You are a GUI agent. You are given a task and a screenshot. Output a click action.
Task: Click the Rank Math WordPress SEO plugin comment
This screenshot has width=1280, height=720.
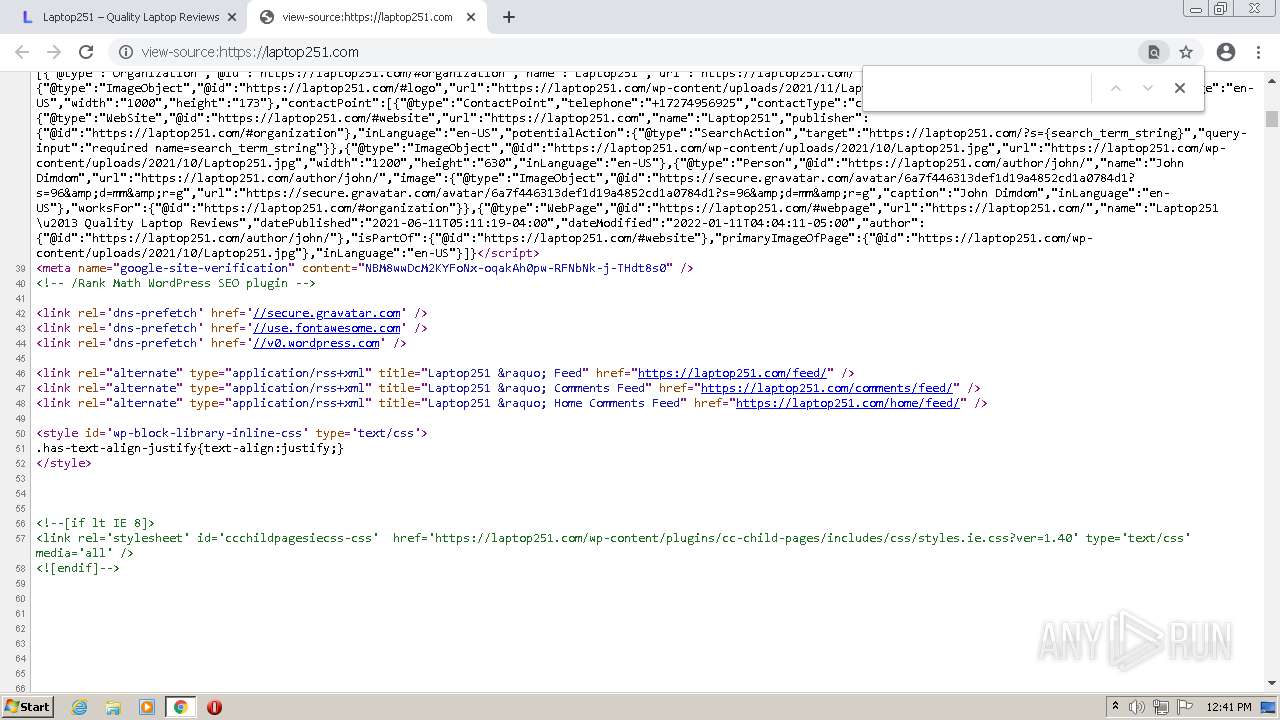point(176,283)
